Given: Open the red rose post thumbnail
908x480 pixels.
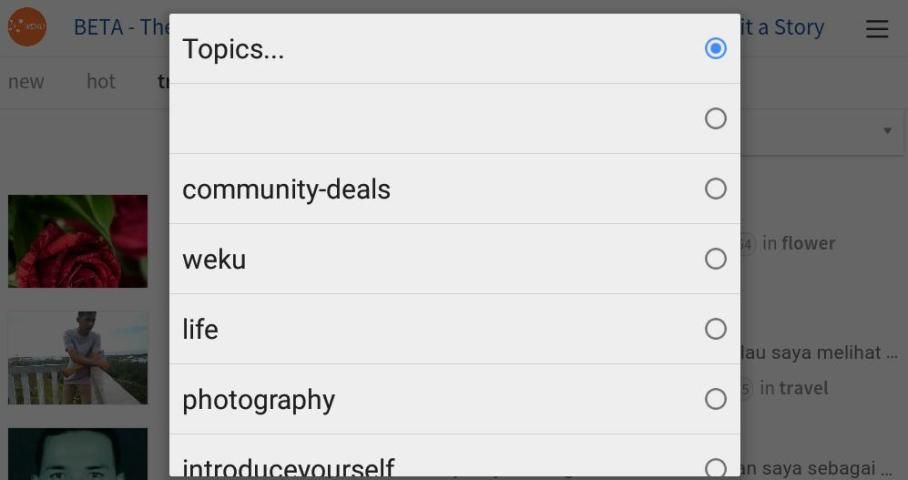Looking at the screenshot, I should (x=78, y=241).
